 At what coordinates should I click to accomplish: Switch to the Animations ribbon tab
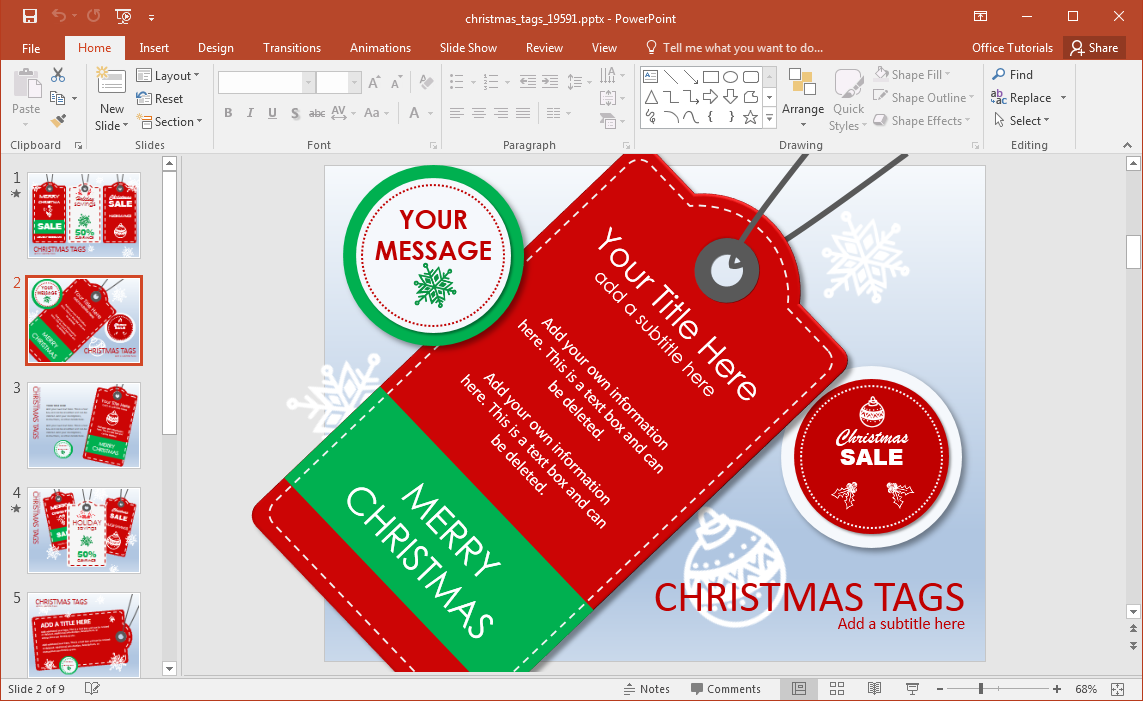380,47
